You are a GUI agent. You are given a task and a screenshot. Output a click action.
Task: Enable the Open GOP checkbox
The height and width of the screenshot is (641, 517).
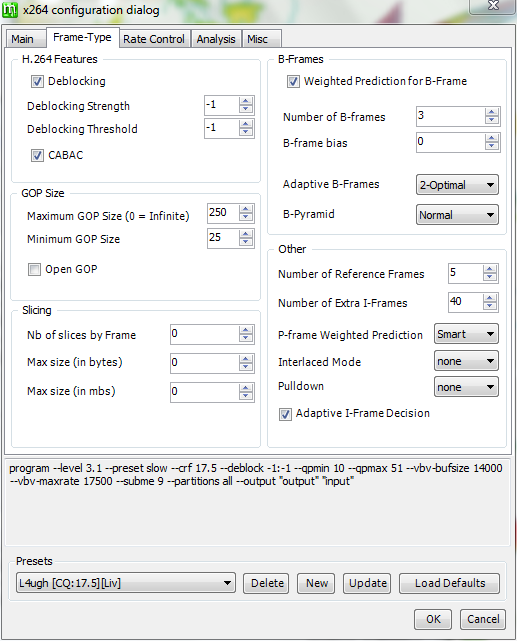tap(34, 269)
